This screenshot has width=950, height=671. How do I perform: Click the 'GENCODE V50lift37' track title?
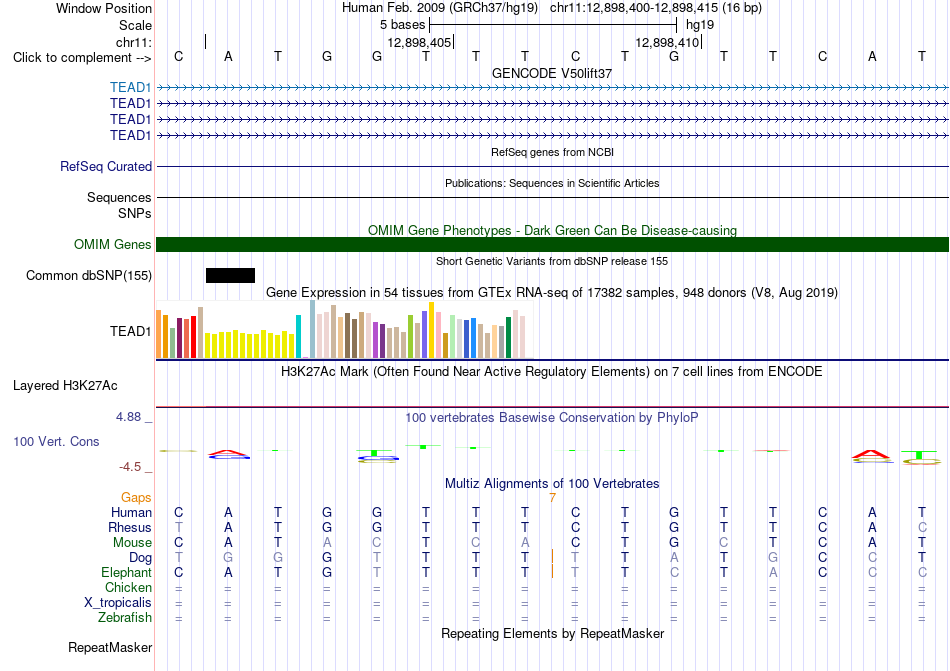coord(552,73)
